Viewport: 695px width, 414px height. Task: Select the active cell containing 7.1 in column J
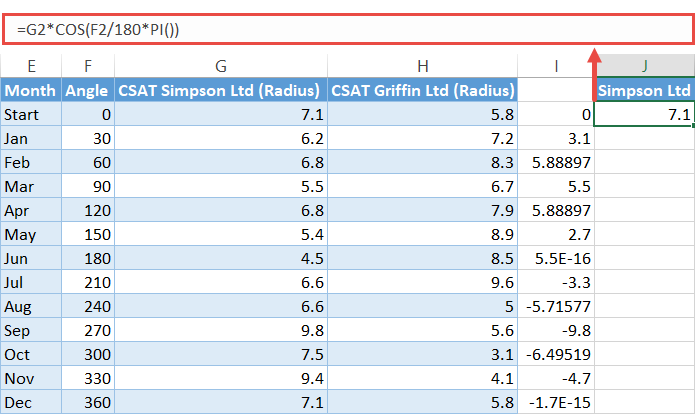pos(644,115)
